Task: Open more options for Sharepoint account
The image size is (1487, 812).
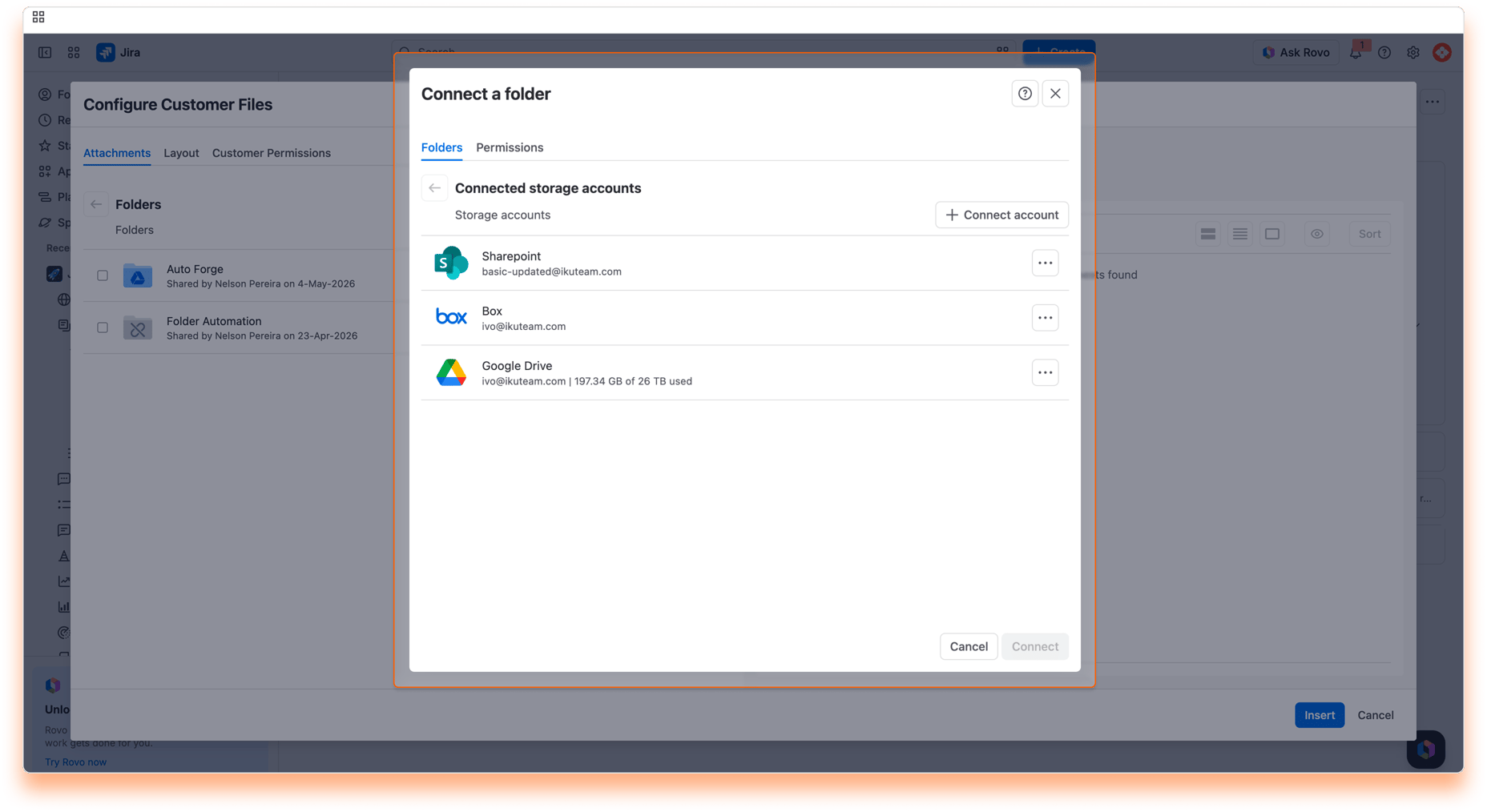Action: (x=1045, y=263)
